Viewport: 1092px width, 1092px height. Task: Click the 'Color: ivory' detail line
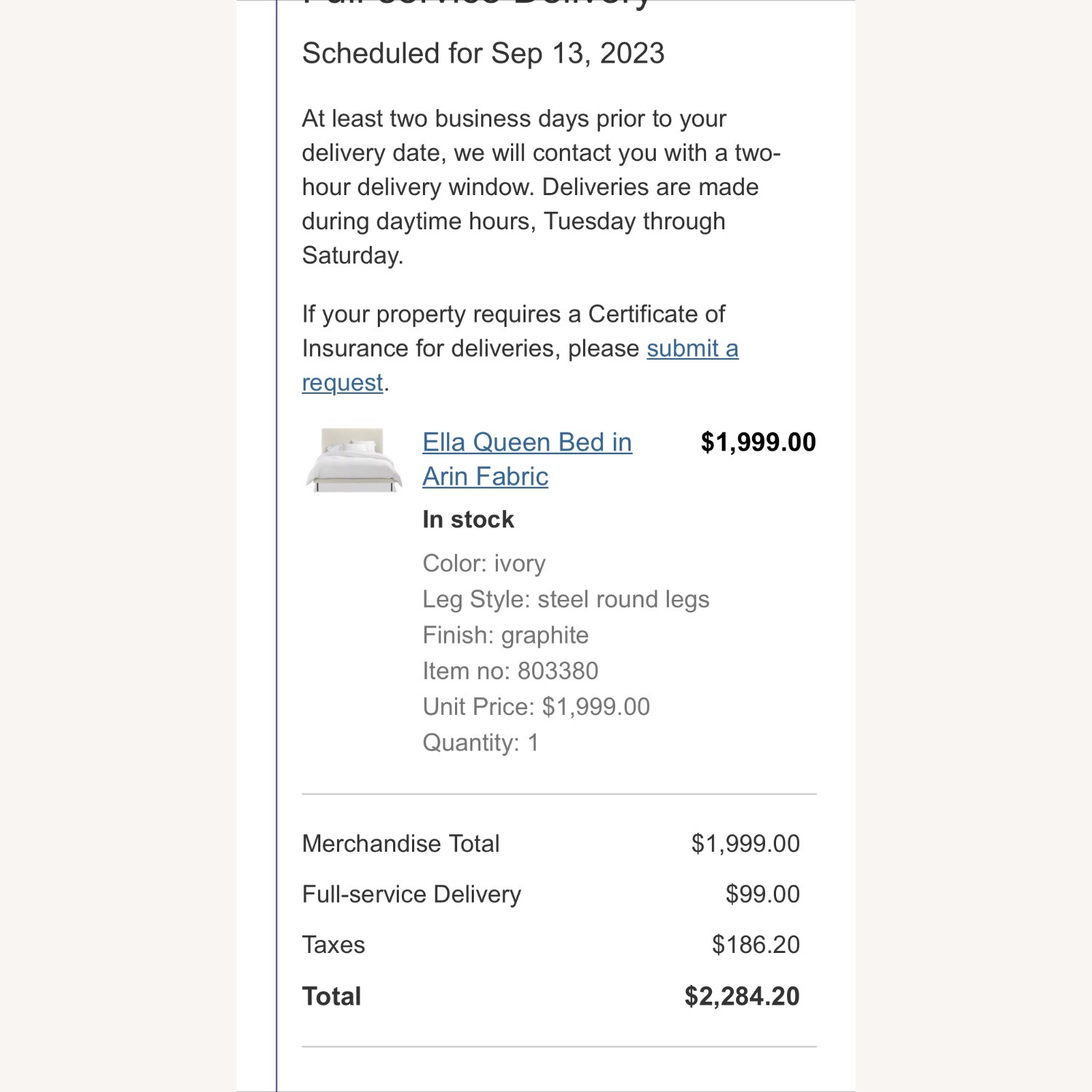(483, 563)
